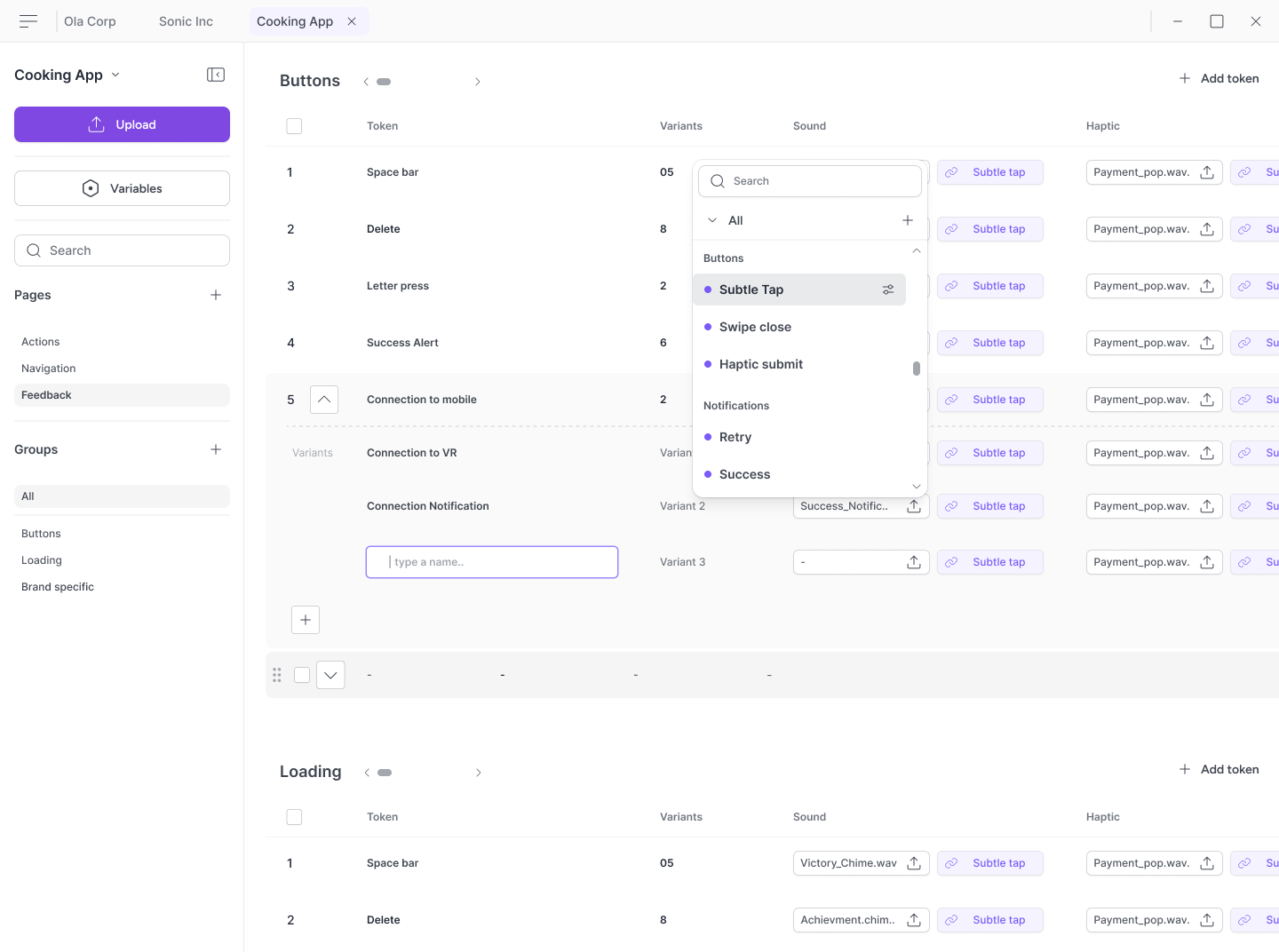Add token to Loading section

point(1219,769)
